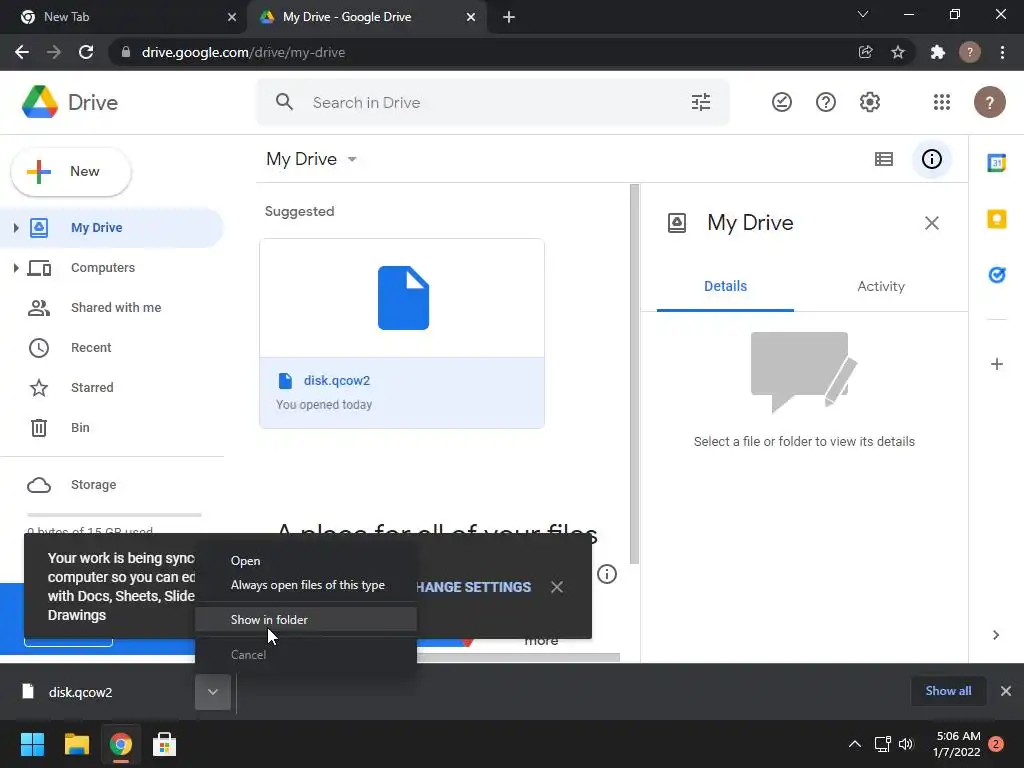Switch to the Activity tab
The width and height of the screenshot is (1024, 768).
tap(880, 286)
